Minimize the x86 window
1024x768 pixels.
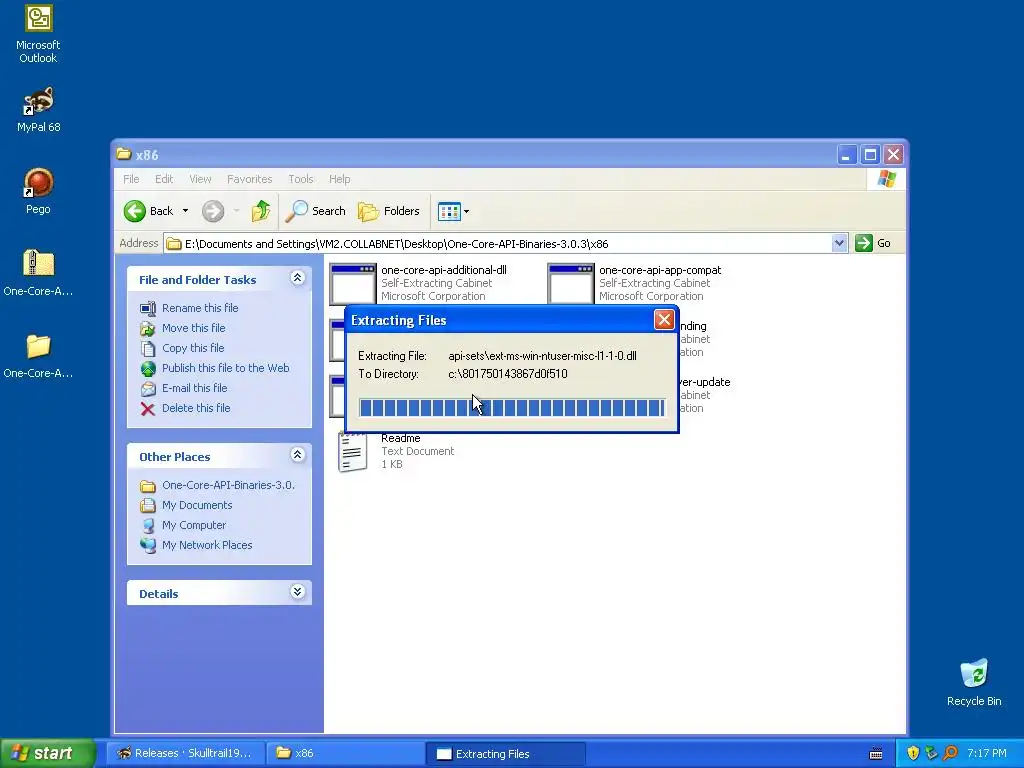(846, 155)
